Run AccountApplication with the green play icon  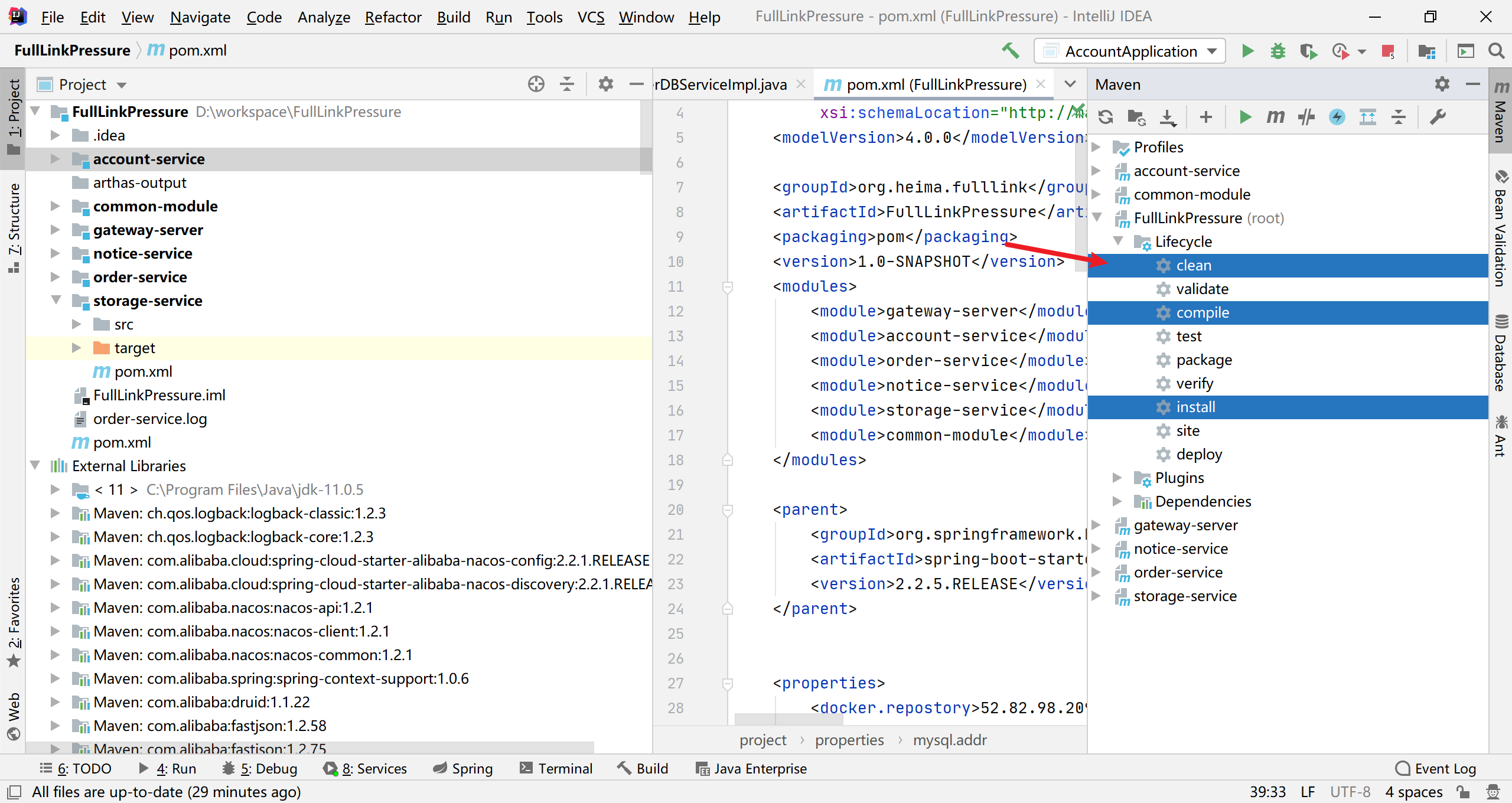pyautogui.click(x=1247, y=51)
